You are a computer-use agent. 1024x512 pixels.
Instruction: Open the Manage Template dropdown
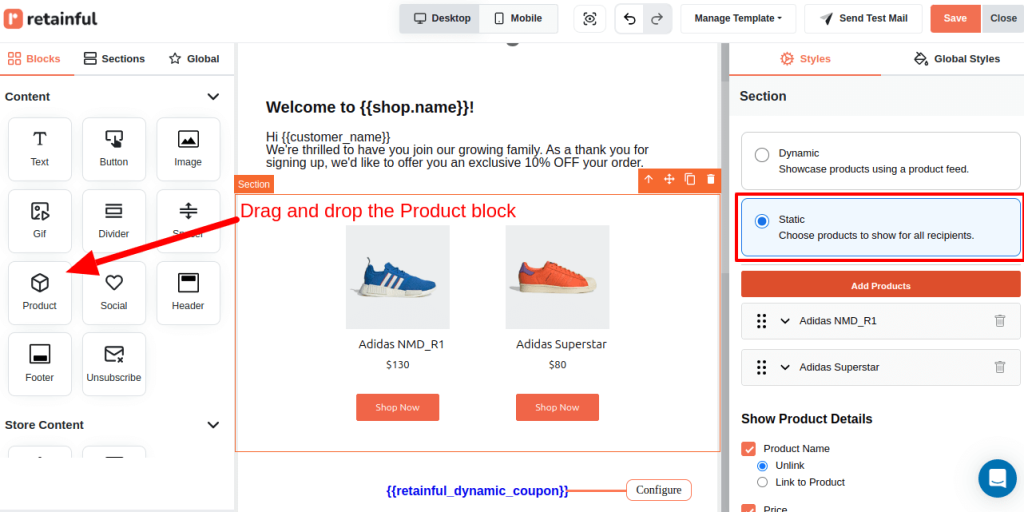(738, 18)
